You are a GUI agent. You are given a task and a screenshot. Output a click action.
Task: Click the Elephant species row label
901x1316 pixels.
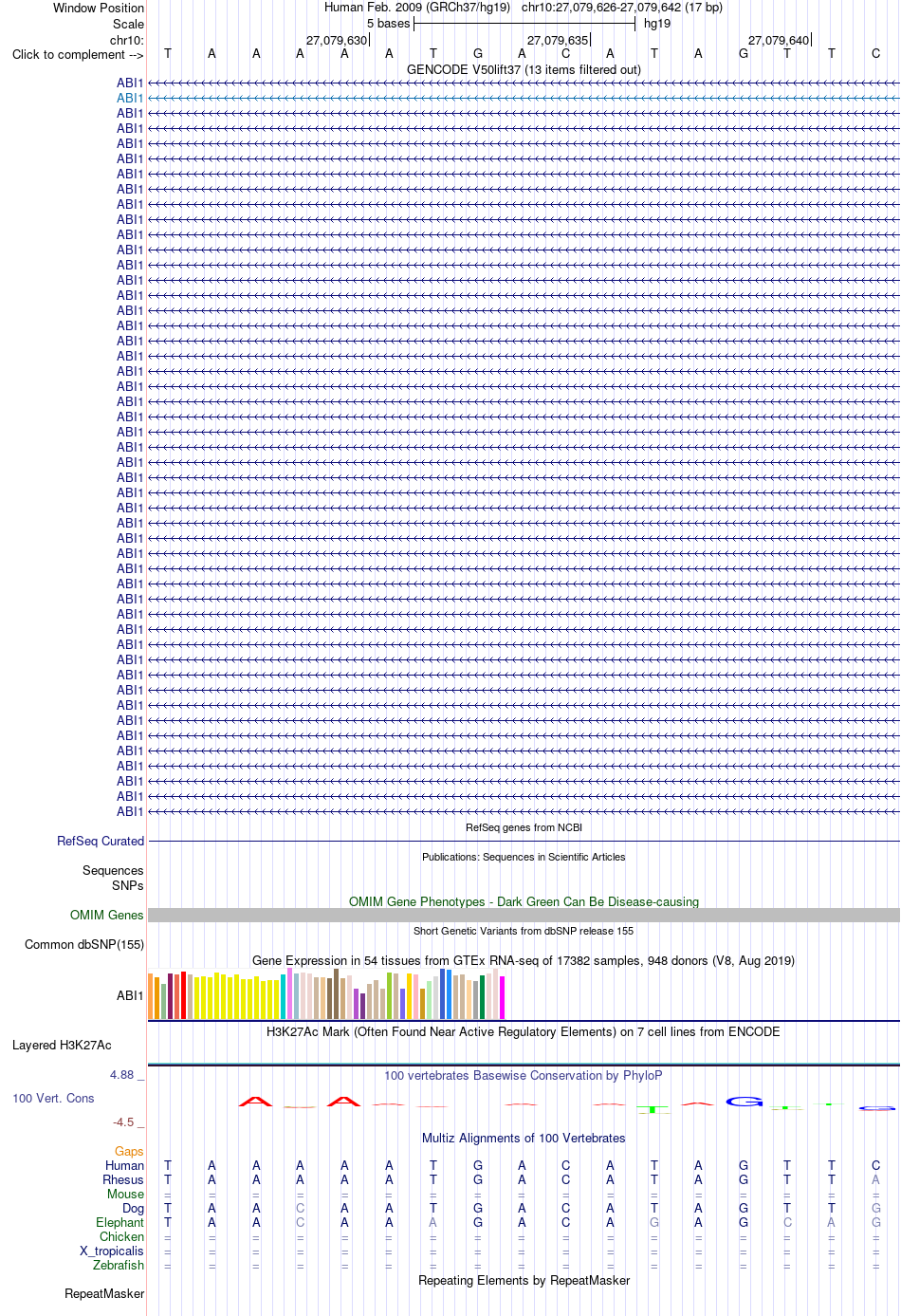tap(120, 1222)
